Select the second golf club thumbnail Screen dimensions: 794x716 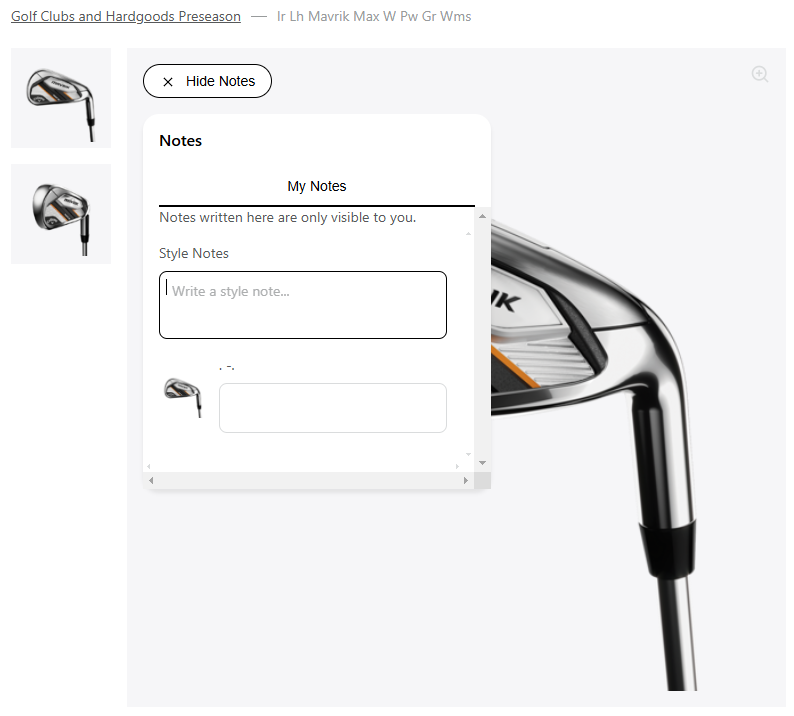click(61, 214)
